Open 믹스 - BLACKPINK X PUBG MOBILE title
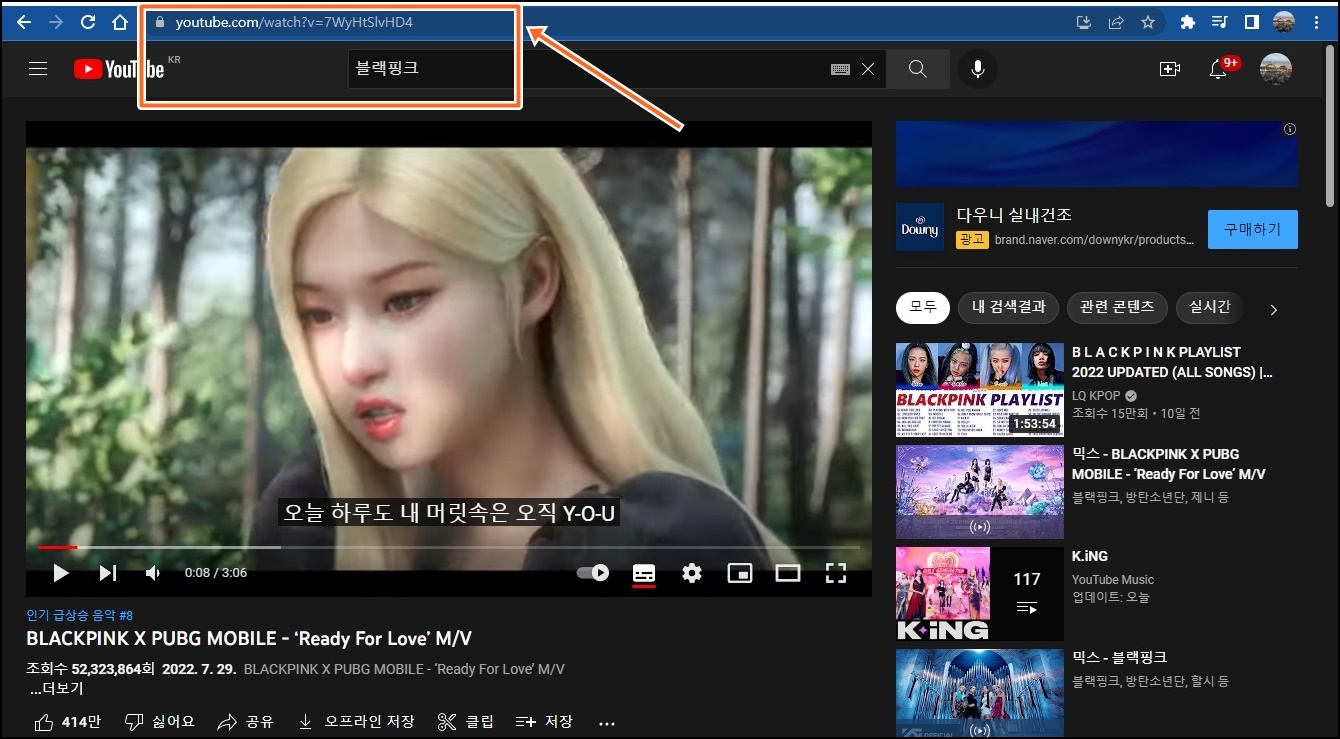The height and width of the screenshot is (739, 1340). coord(1169,464)
